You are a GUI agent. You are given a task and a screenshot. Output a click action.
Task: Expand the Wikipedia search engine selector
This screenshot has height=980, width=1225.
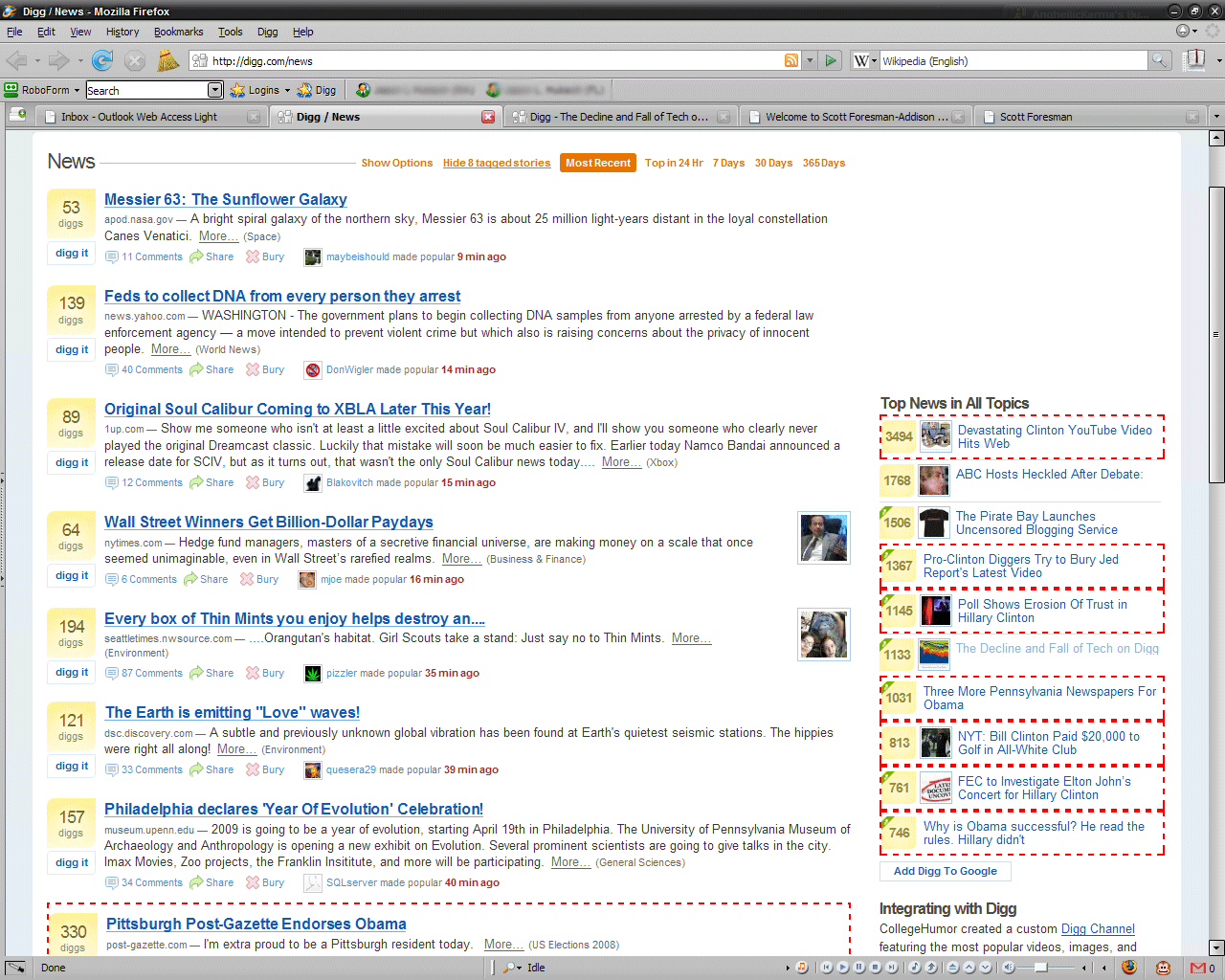pos(864,61)
